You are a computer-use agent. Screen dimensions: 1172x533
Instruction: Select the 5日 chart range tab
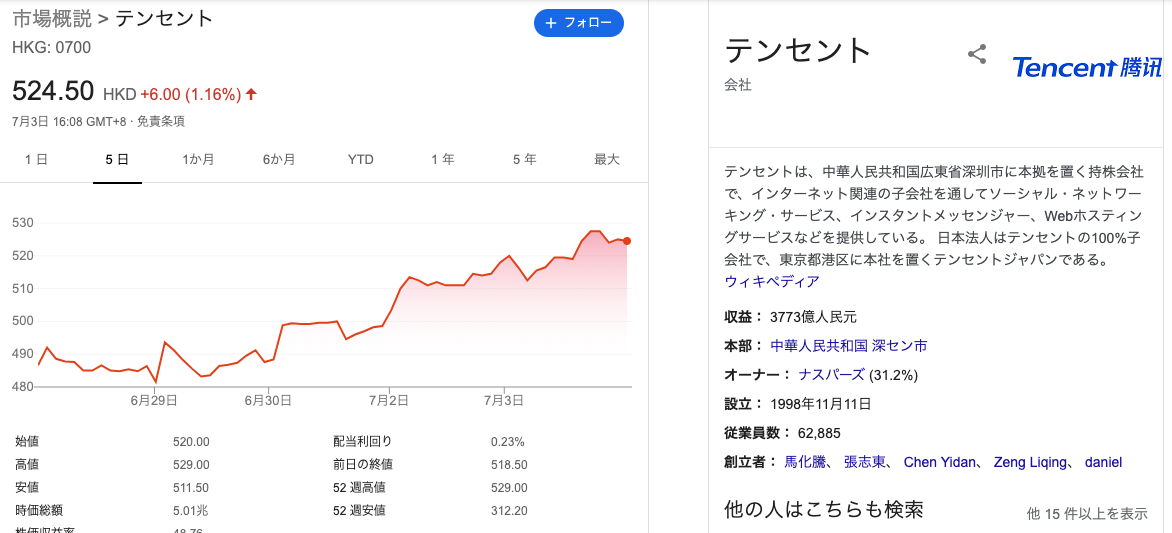pyautogui.click(x=117, y=159)
